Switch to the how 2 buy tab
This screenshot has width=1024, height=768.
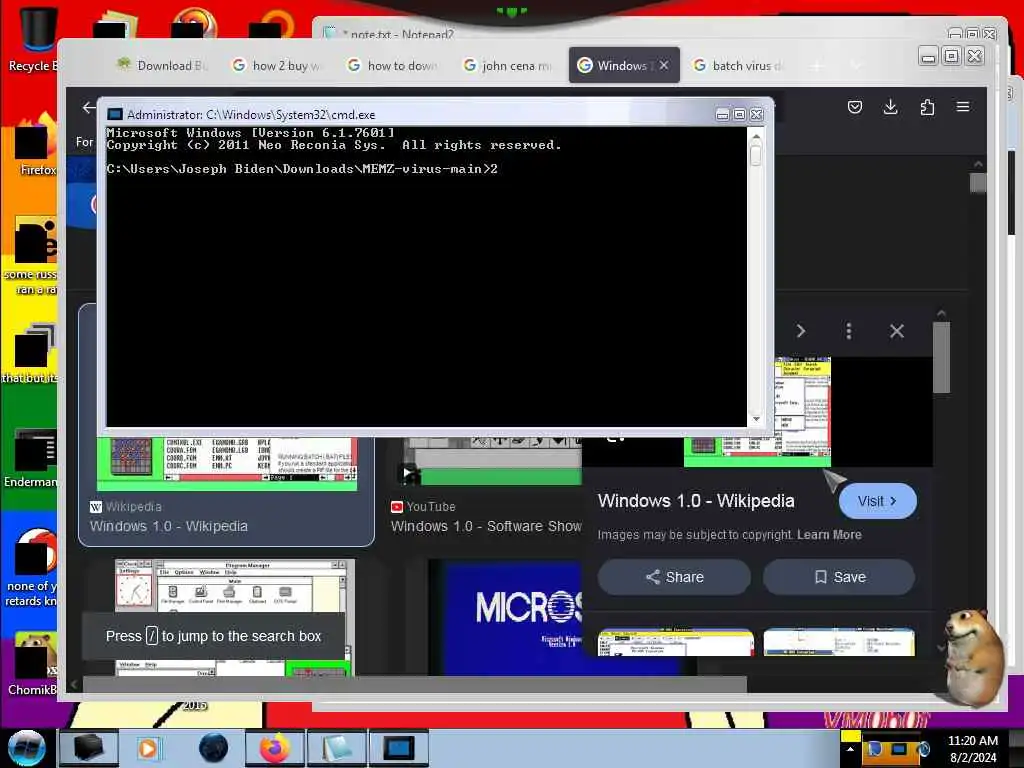click(x=277, y=65)
